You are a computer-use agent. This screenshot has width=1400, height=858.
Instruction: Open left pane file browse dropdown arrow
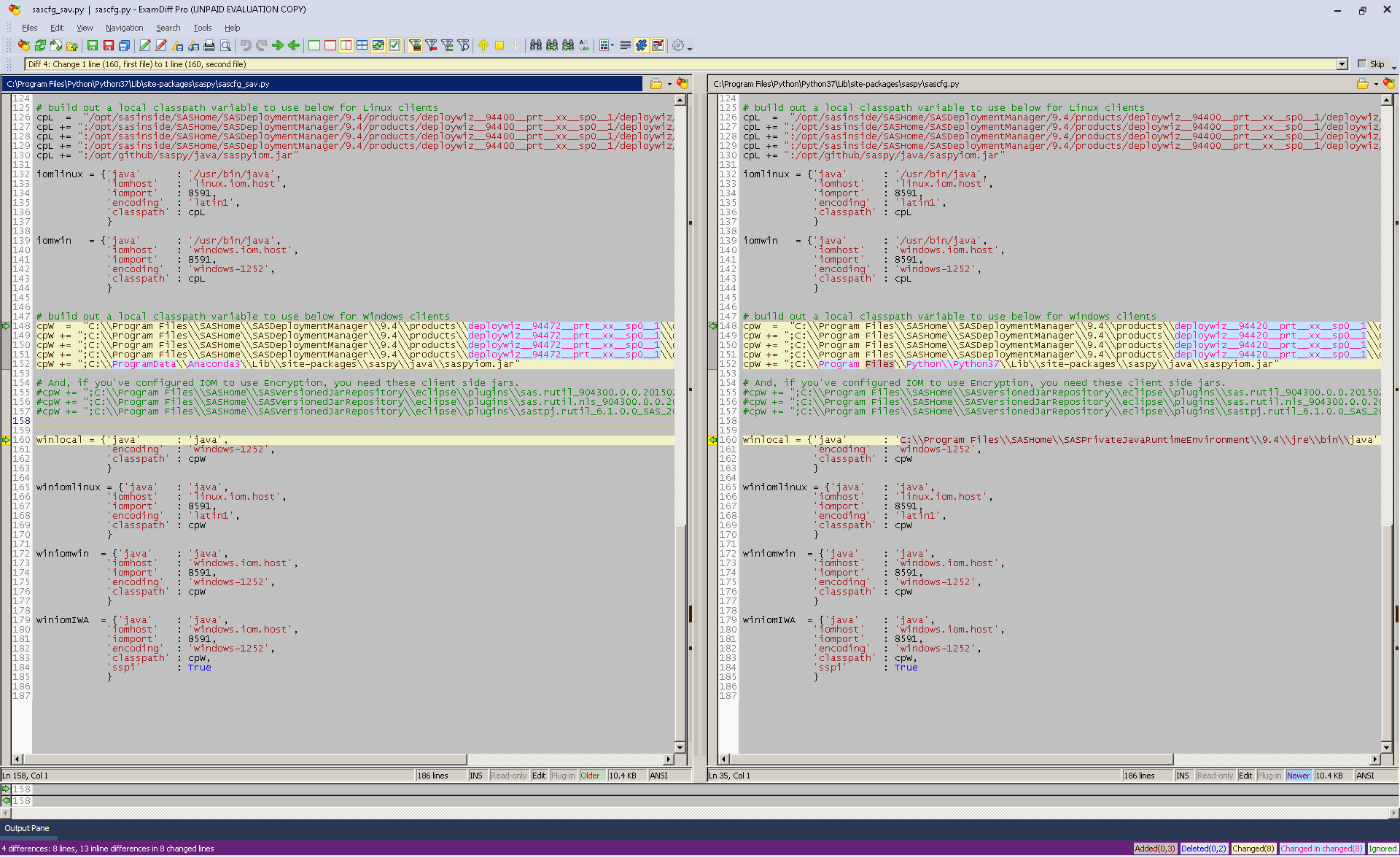(x=669, y=84)
